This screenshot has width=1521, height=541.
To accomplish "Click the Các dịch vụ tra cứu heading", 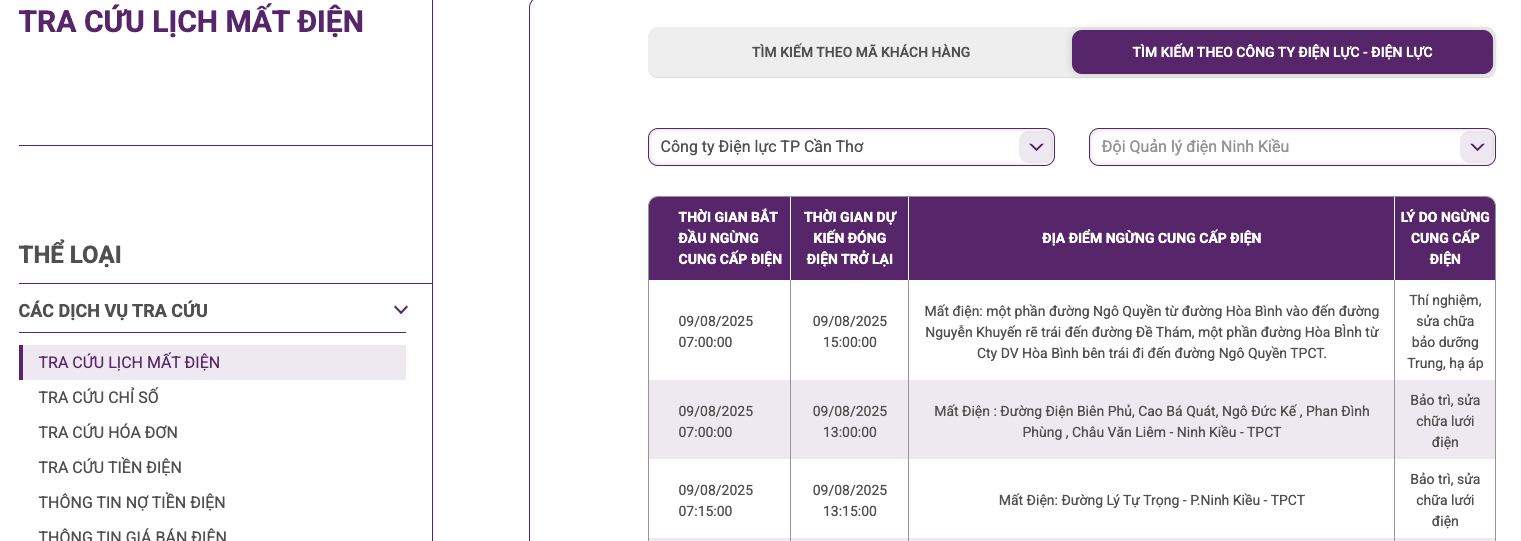I will (113, 310).
